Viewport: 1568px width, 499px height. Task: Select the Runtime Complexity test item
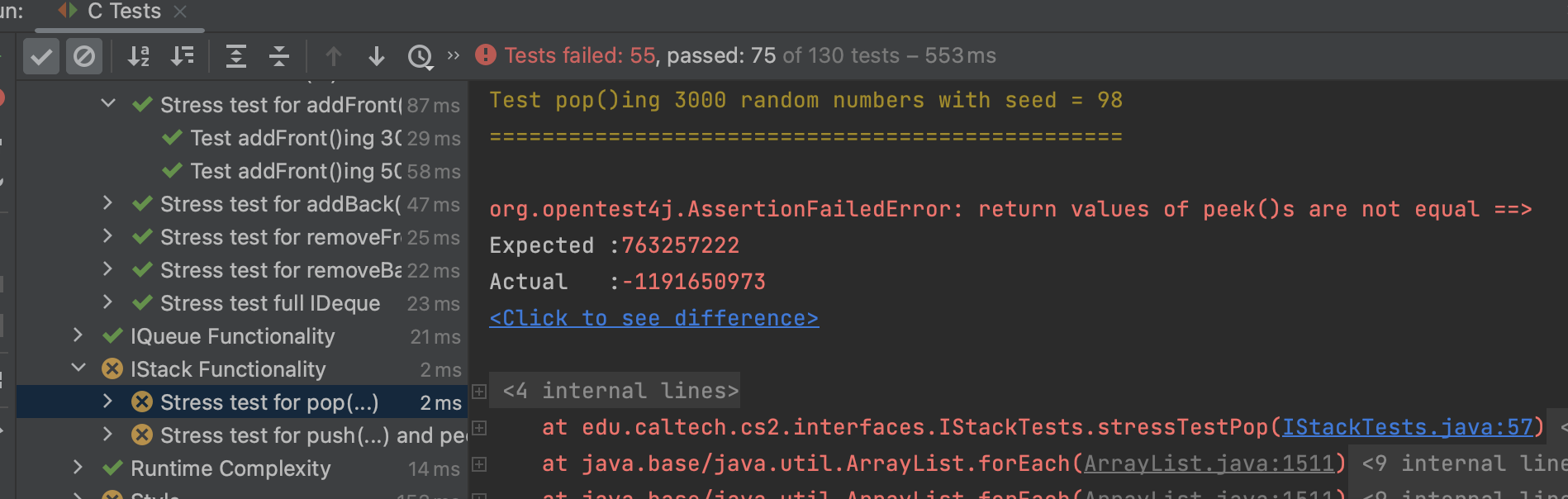click(230, 468)
